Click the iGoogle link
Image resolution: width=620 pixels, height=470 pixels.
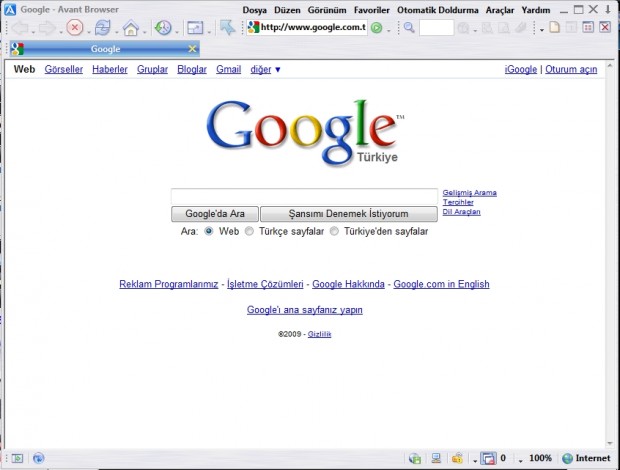(x=521, y=70)
